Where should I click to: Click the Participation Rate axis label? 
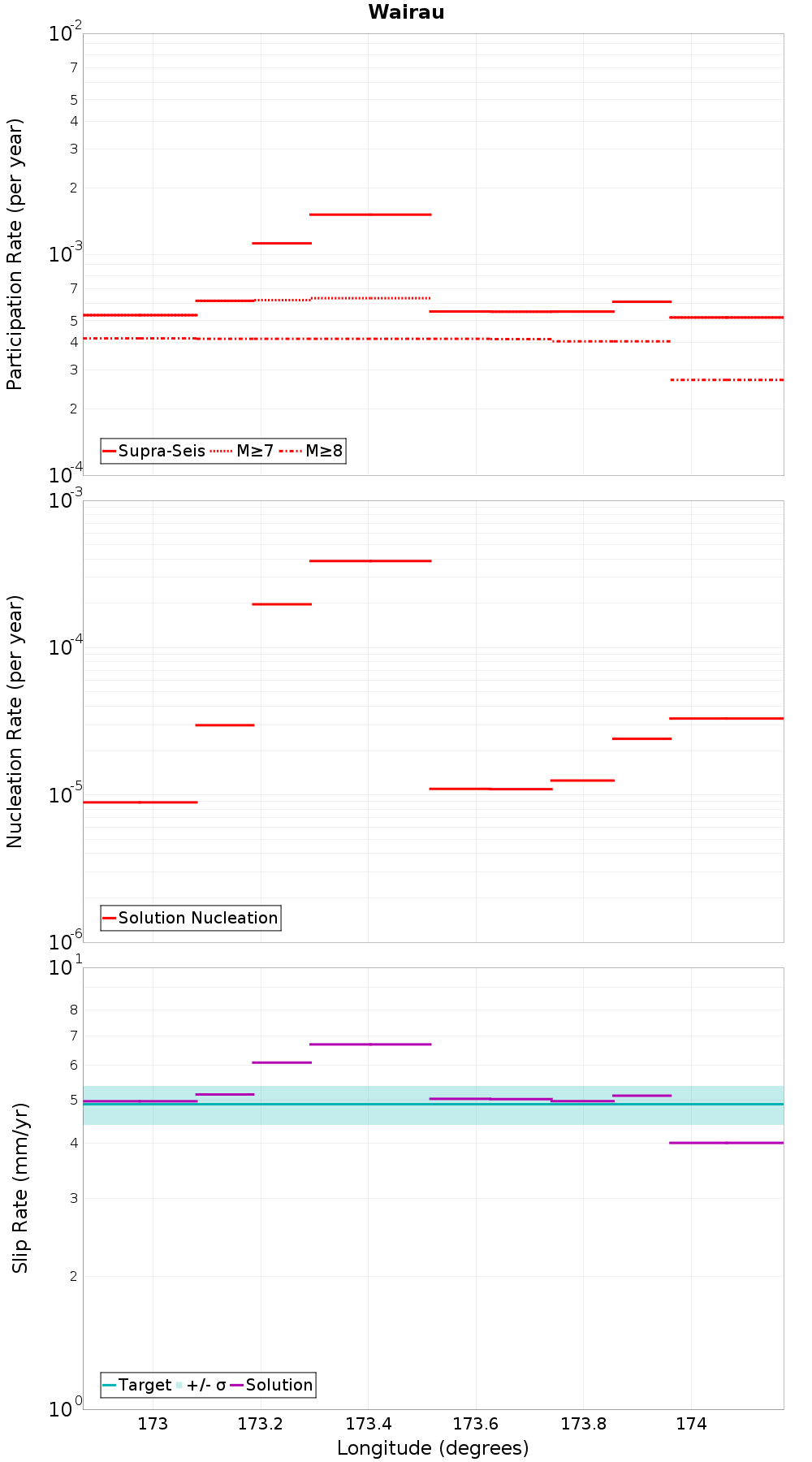click(15, 254)
